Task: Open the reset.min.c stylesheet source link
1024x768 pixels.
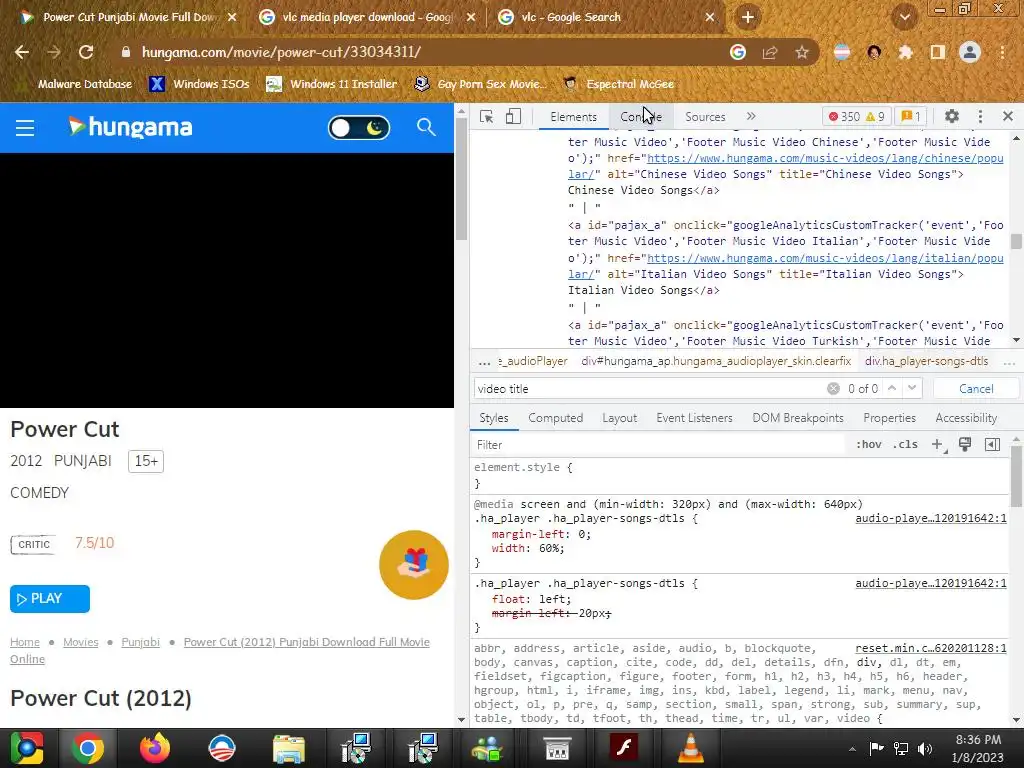Action: coord(931,648)
